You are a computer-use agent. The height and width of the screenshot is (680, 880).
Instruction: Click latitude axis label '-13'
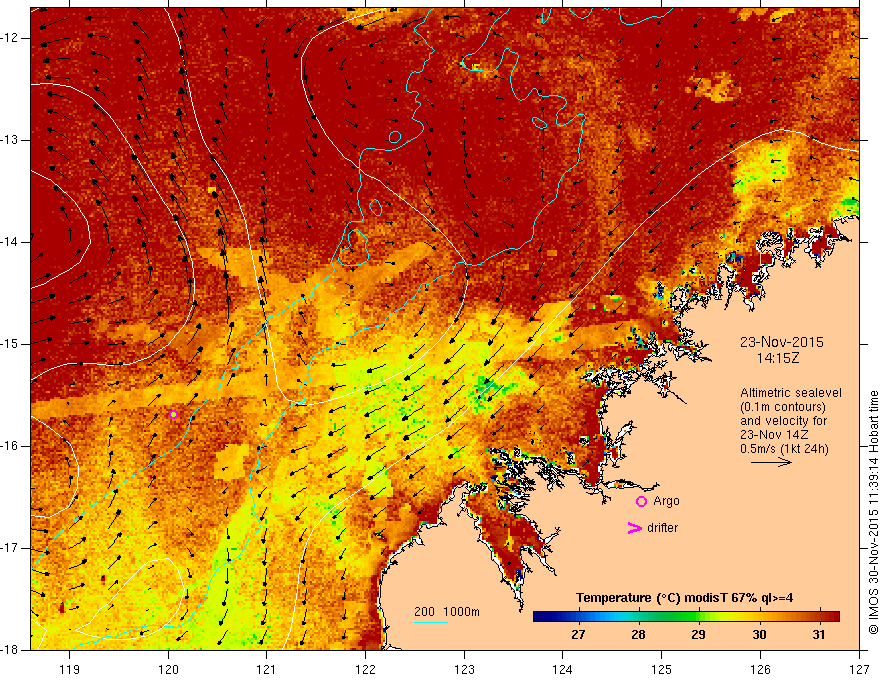pos(10,140)
